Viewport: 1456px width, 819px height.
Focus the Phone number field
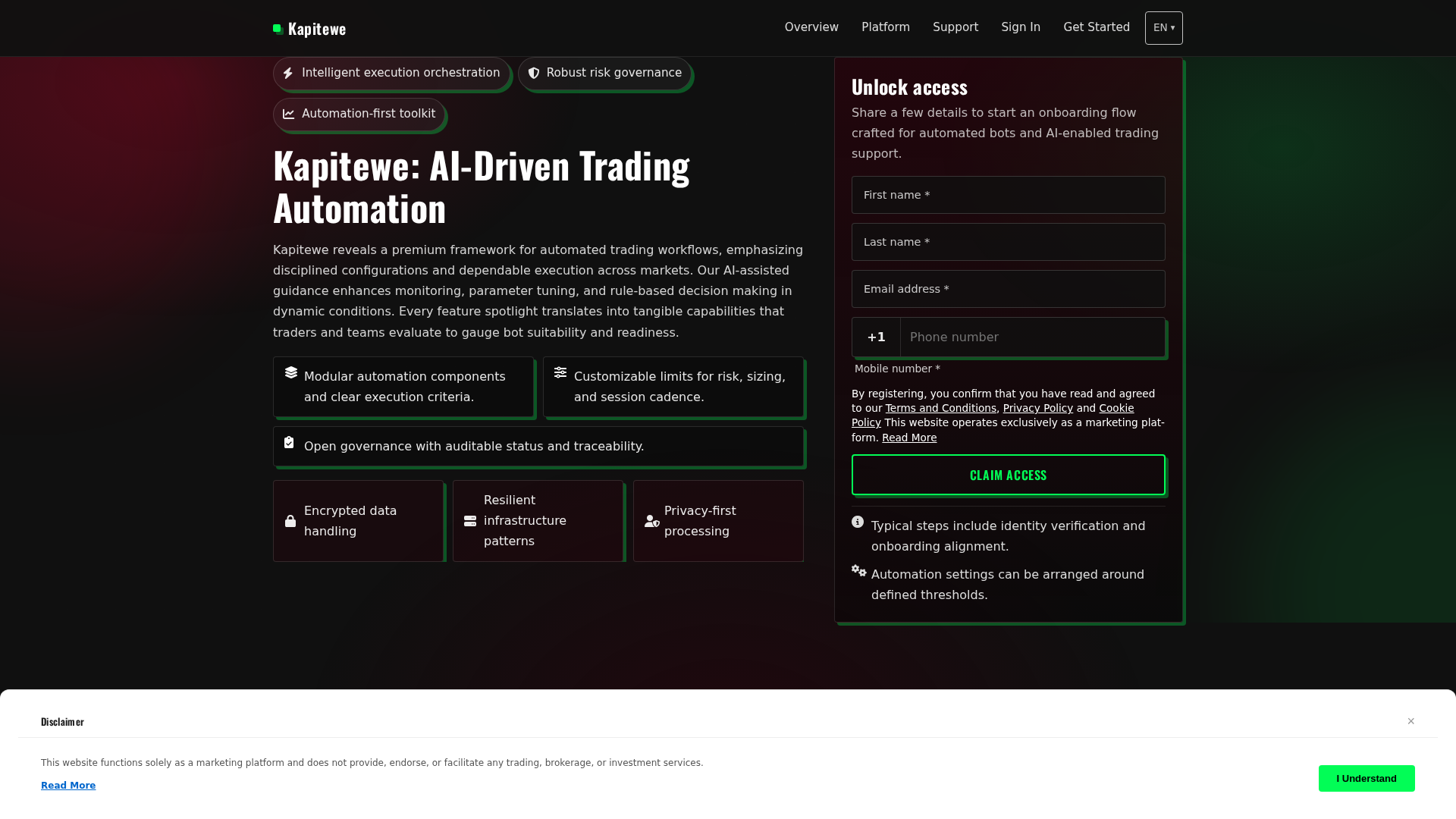pyautogui.click(x=1033, y=337)
